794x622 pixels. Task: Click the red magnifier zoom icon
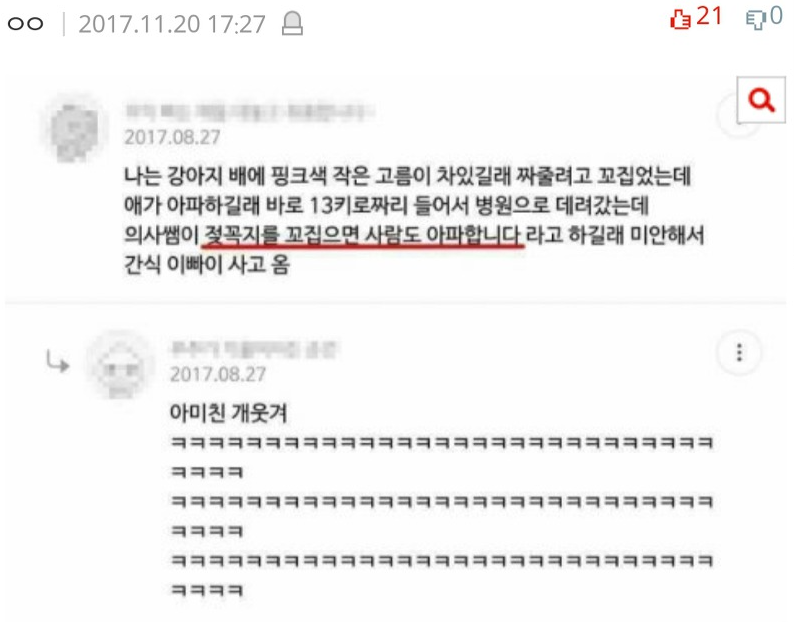[x=761, y=100]
